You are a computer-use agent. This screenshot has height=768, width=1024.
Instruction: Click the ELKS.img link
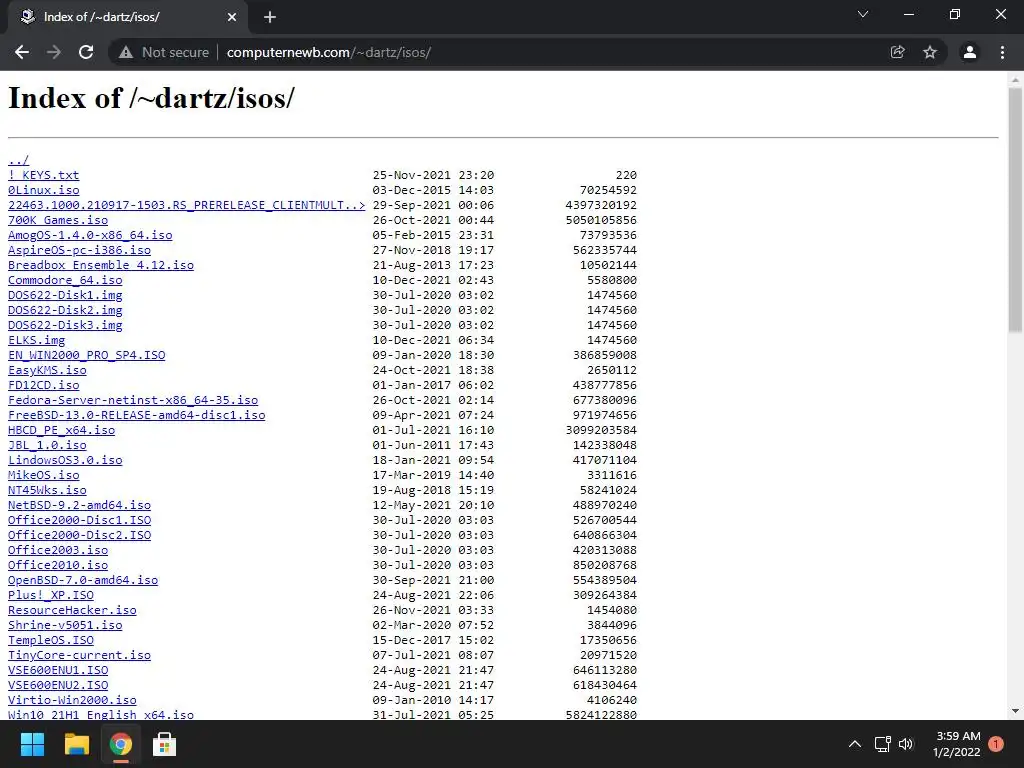click(37, 340)
